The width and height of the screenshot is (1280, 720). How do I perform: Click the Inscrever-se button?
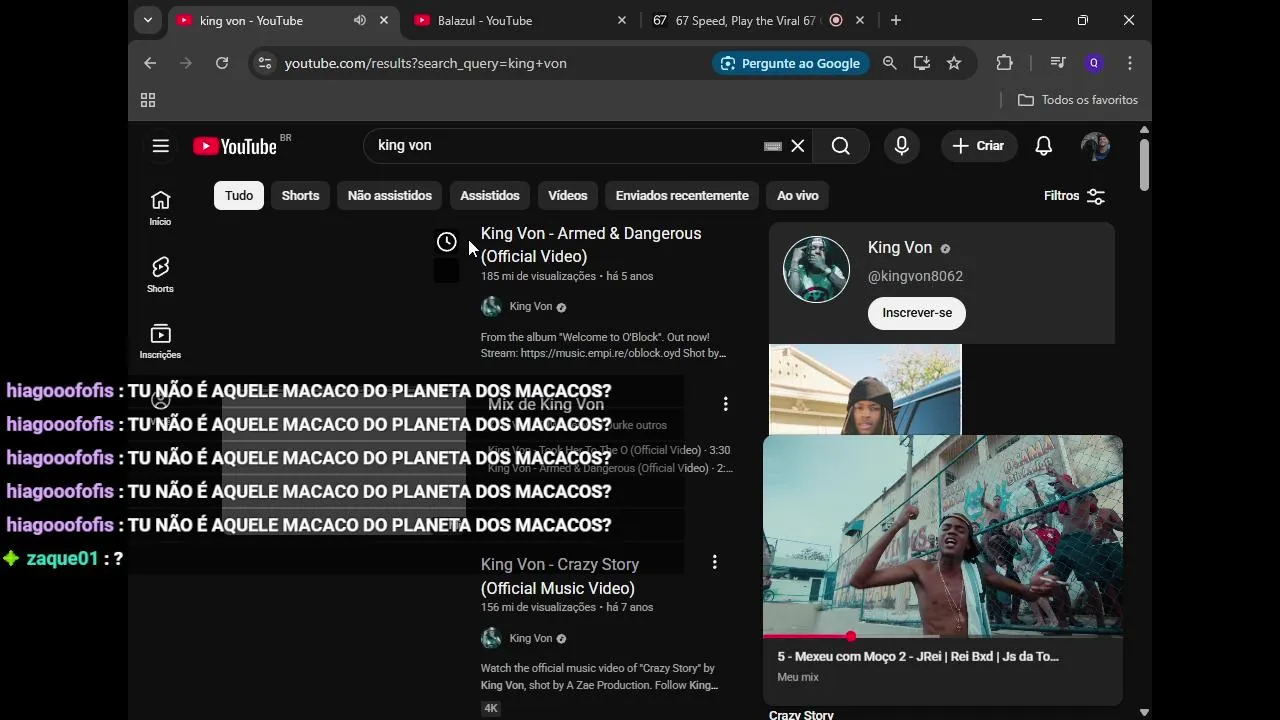[x=917, y=313]
